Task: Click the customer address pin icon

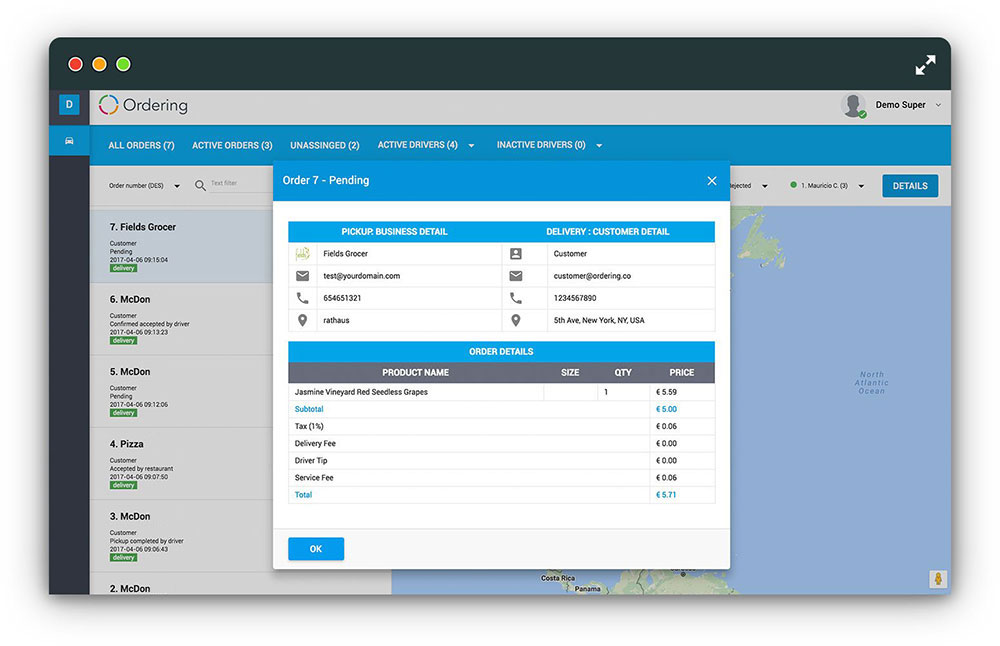Action: (x=515, y=320)
